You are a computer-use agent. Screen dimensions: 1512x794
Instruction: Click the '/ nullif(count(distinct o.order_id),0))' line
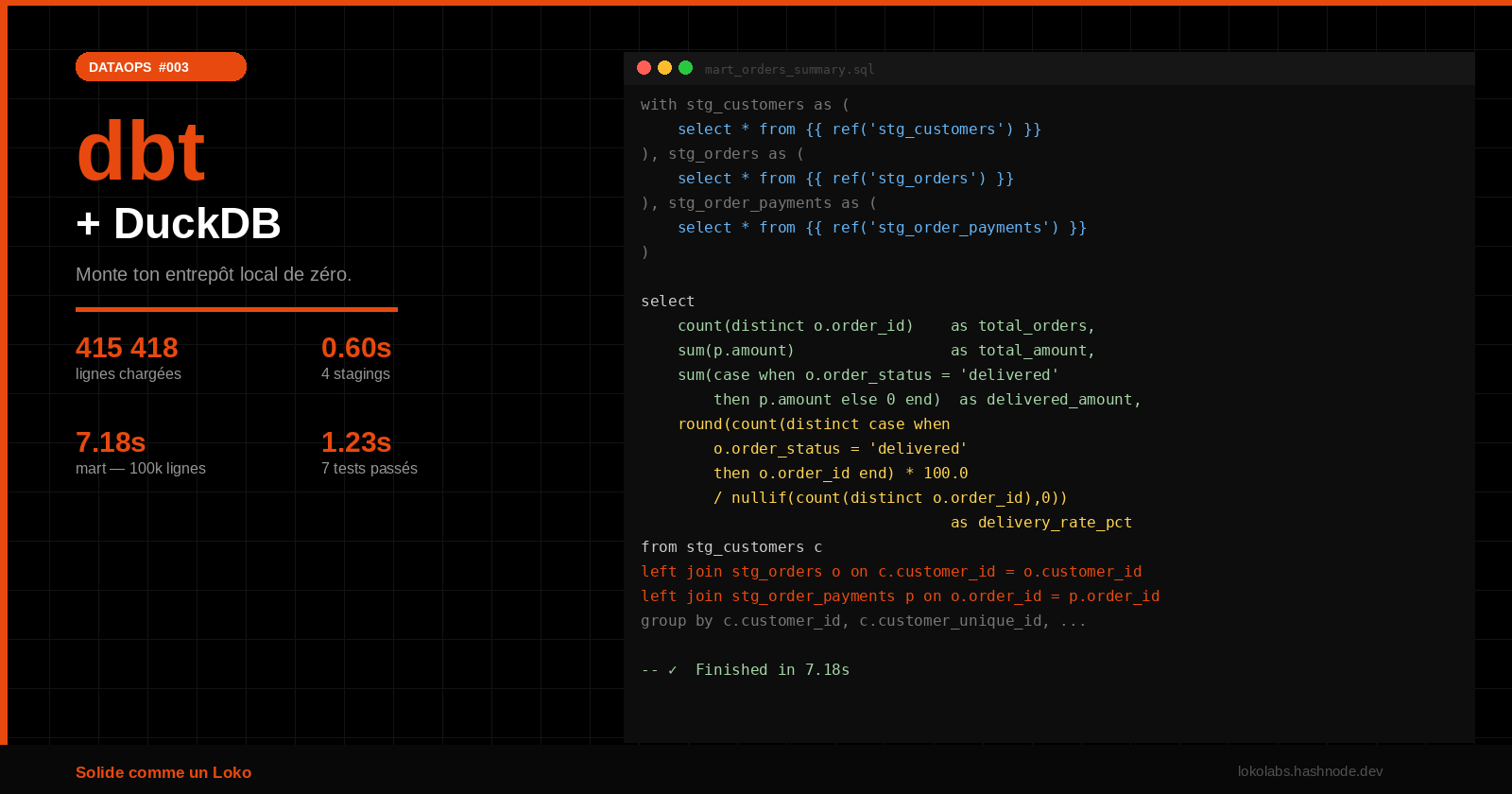[x=890, y=498]
